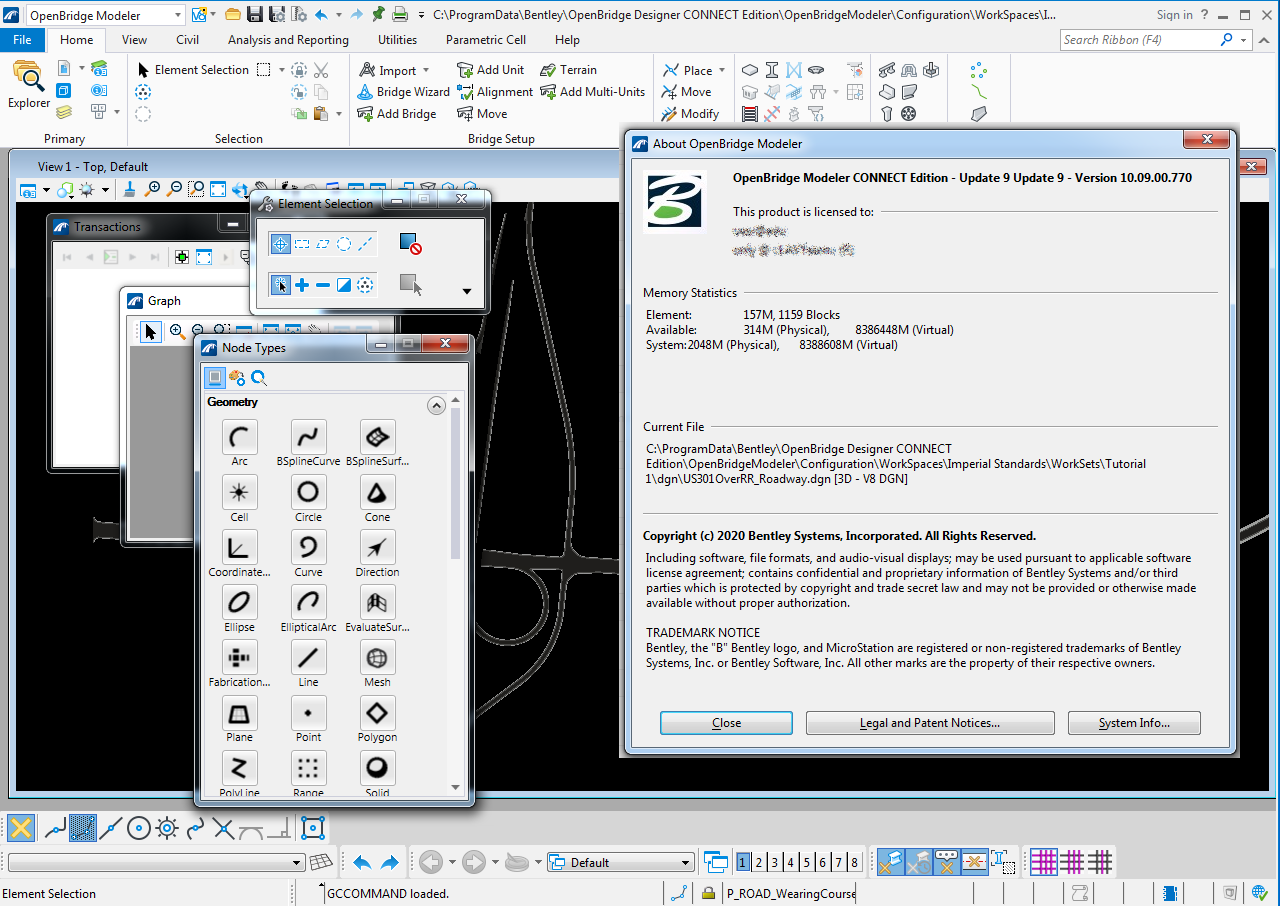Expand Element Selection extended settings arrow
Viewport: 1280px width, 906px height.
coord(467,292)
